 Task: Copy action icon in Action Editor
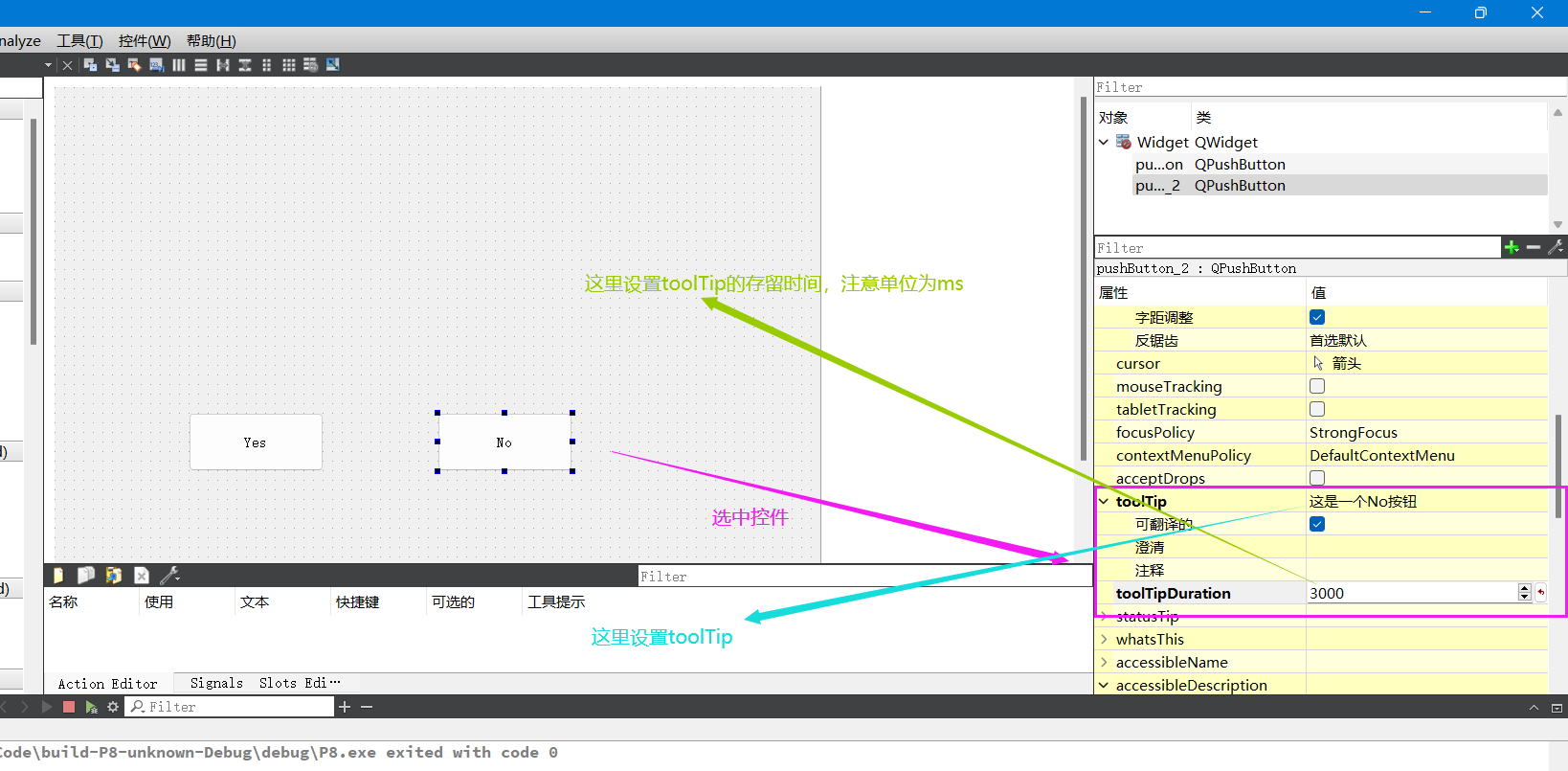pos(86,575)
